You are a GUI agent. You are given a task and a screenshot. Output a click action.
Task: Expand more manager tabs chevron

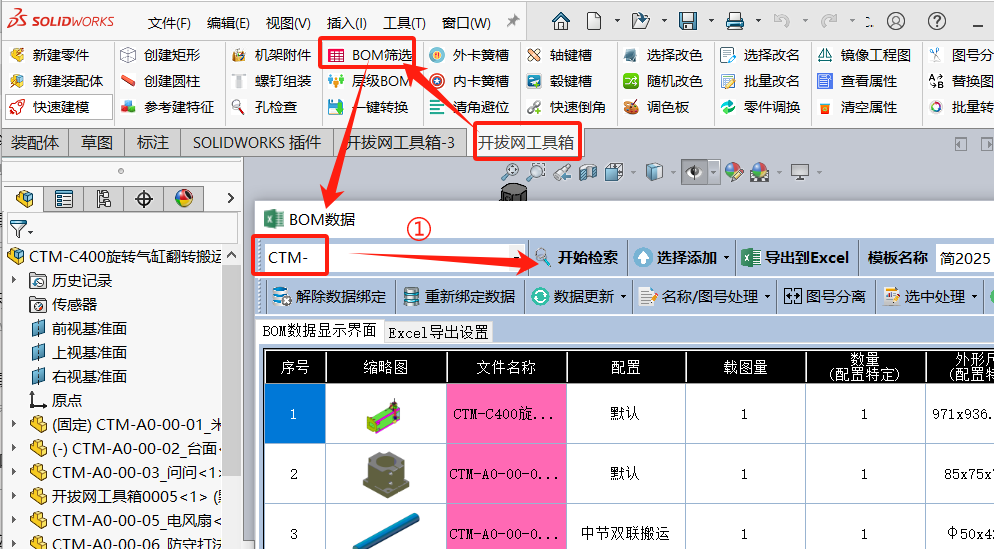point(230,198)
